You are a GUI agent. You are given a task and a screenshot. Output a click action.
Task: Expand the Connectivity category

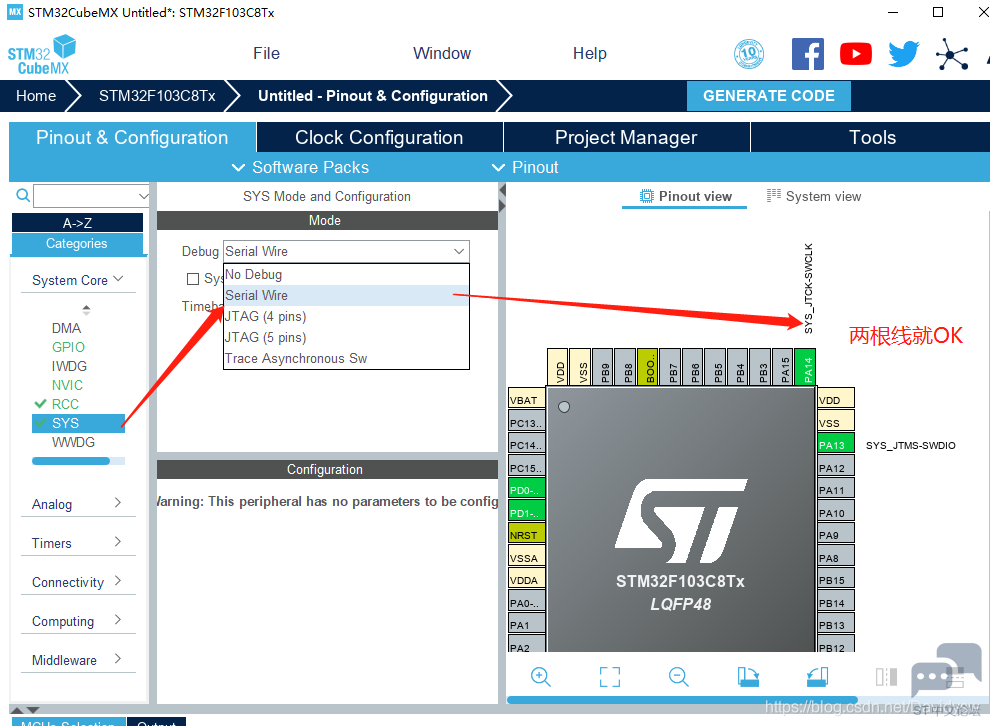78,582
